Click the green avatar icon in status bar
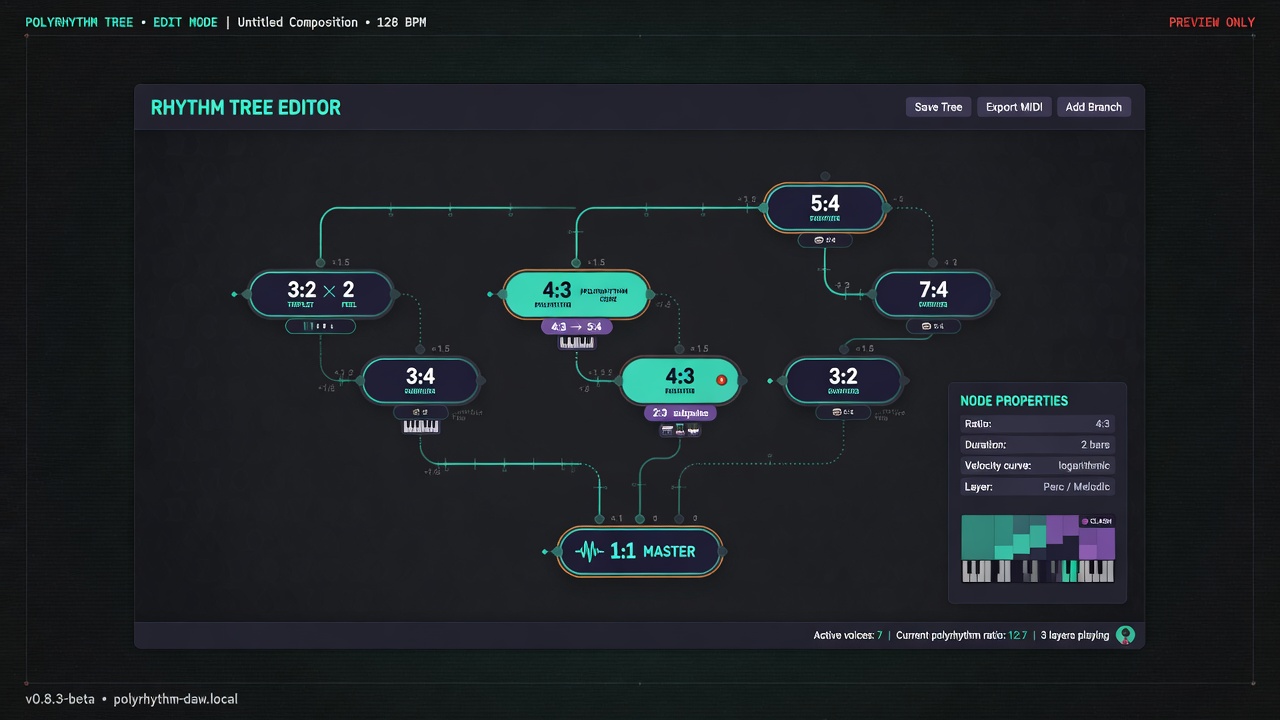 click(1125, 635)
